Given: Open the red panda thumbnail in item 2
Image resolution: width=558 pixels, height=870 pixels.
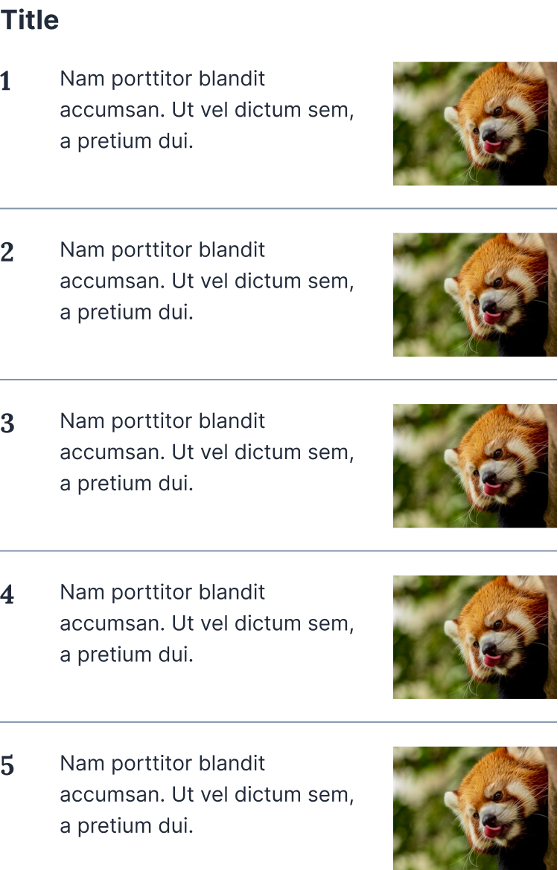Looking at the screenshot, I should [x=475, y=295].
